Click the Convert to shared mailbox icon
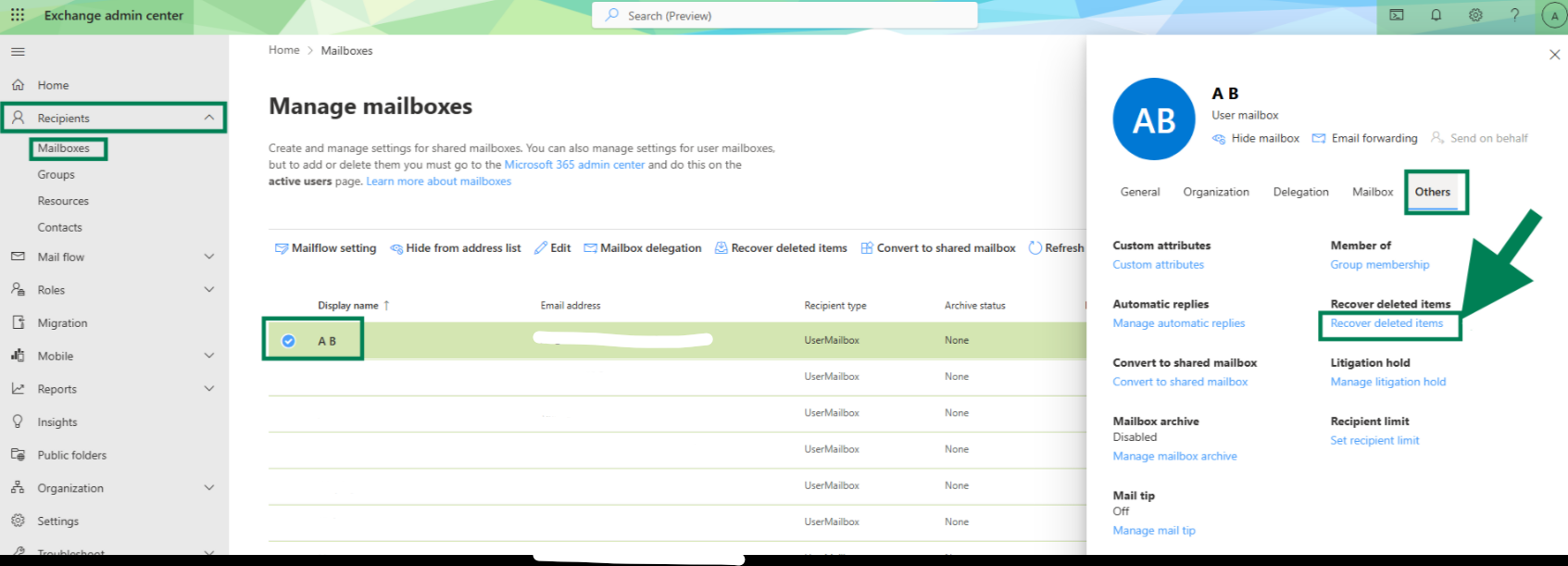 point(867,248)
